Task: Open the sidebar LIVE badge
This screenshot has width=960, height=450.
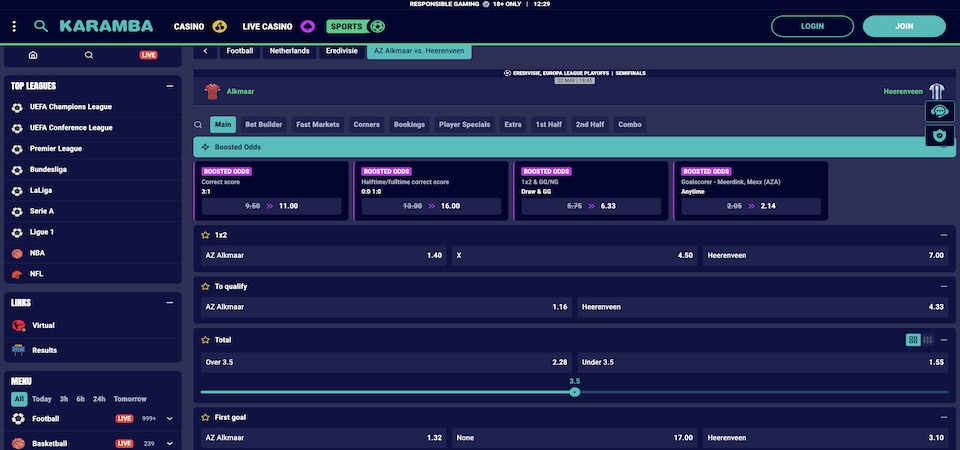Action: point(148,55)
